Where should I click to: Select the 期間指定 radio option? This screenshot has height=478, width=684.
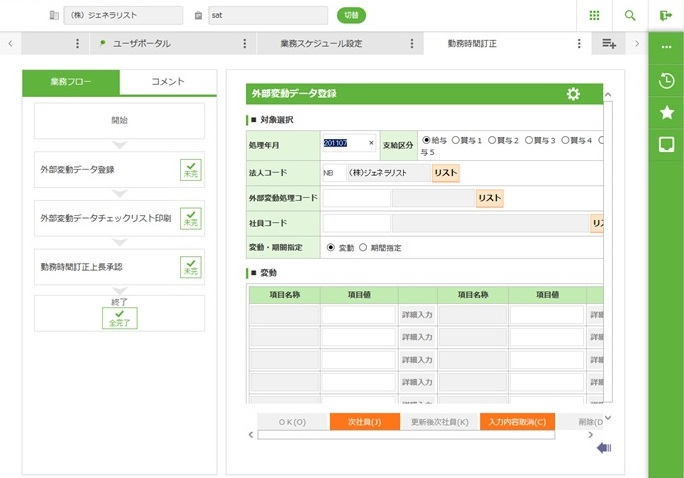[364, 247]
